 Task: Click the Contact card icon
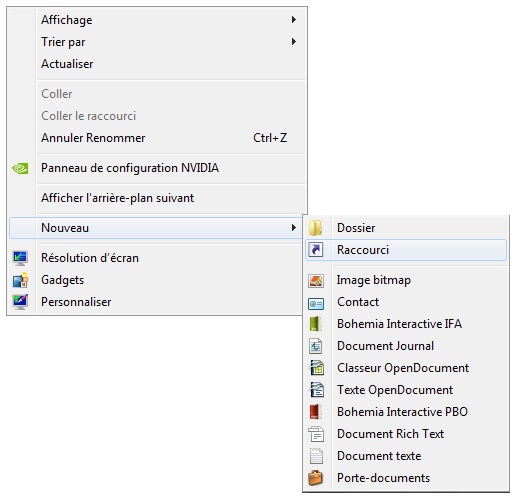[316, 304]
